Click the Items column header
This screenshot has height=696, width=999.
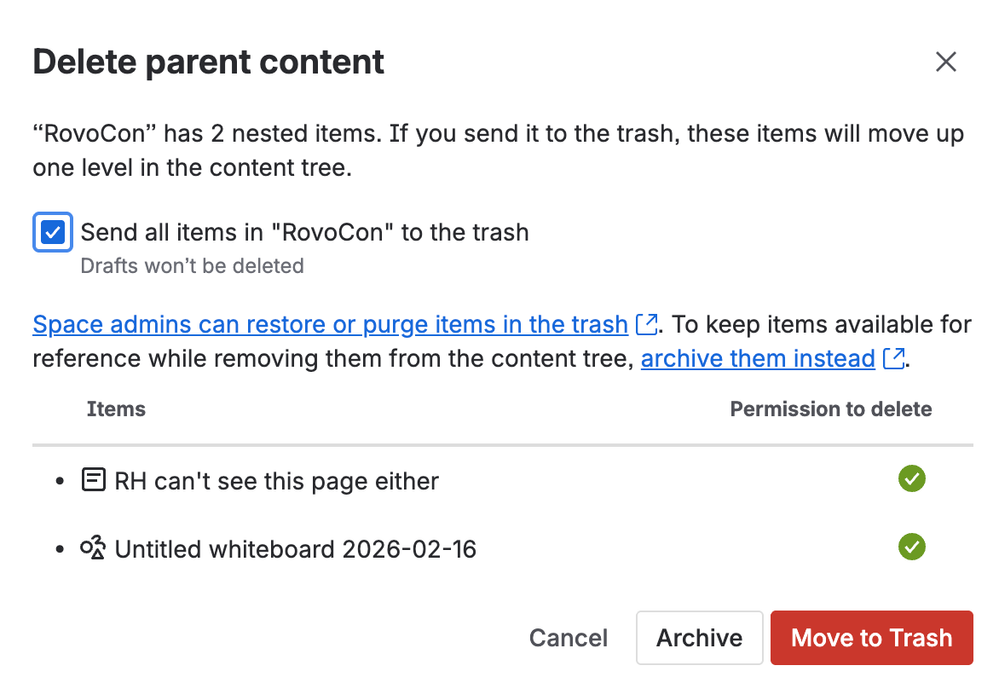[115, 409]
